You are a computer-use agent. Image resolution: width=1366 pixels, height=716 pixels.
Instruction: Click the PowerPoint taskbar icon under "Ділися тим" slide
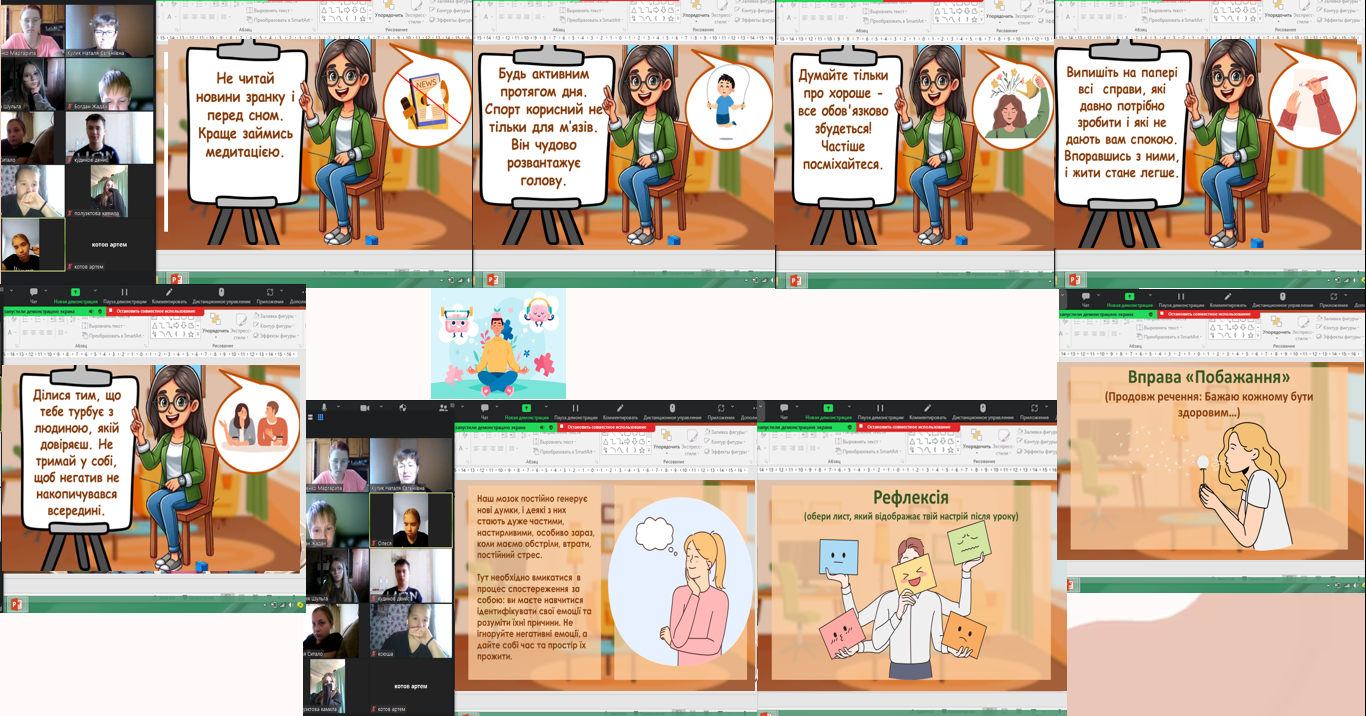click(x=17, y=604)
